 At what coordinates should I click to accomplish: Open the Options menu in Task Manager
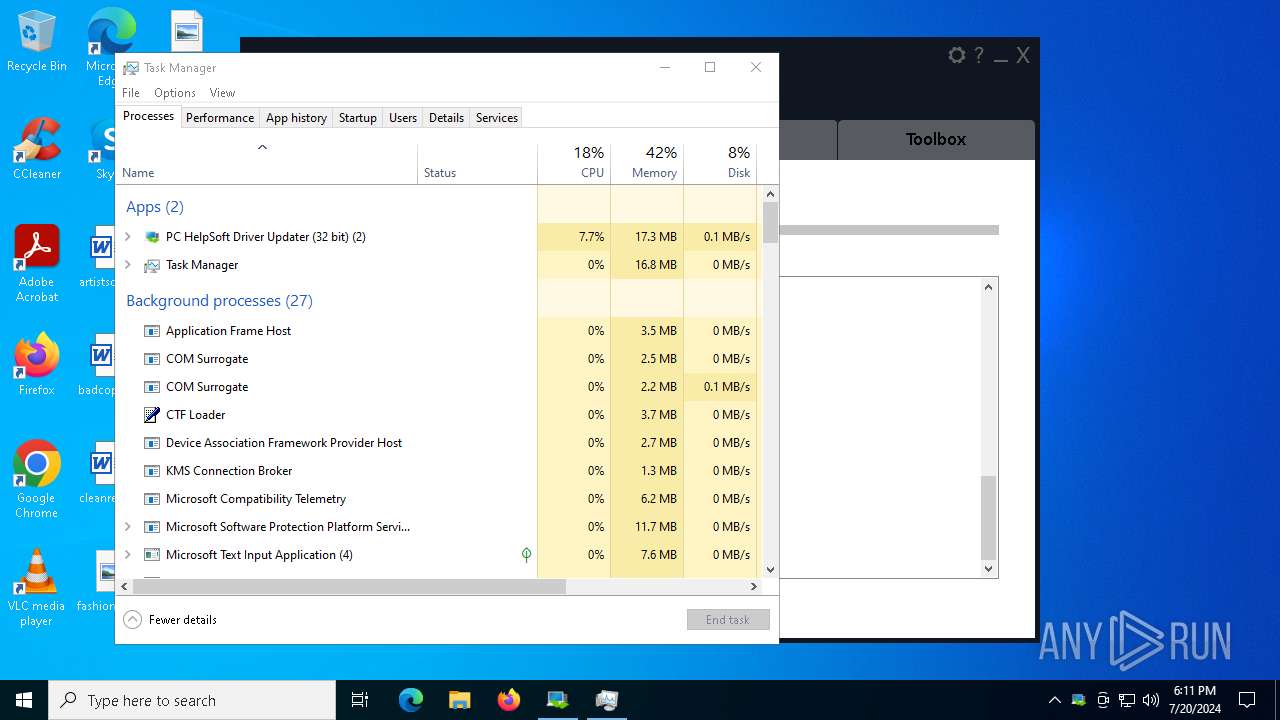point(175,93)
